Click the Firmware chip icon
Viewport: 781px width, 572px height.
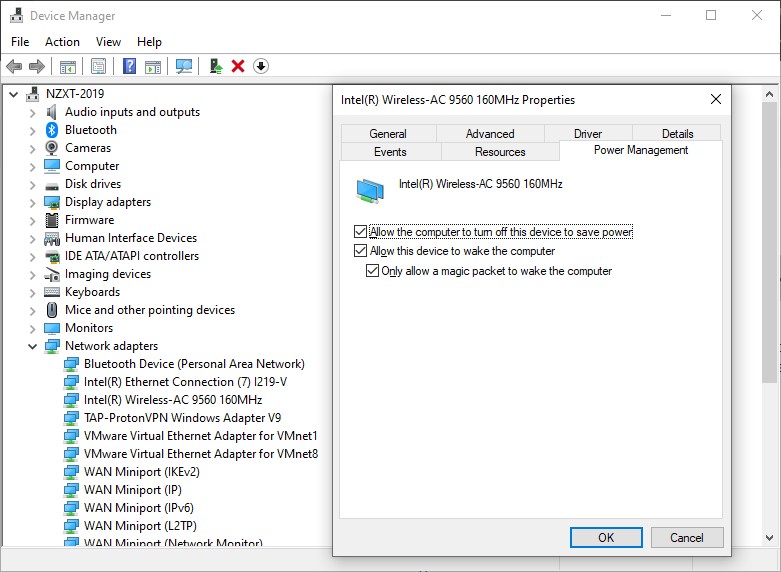pyautogui.click(x=52, y=220)
